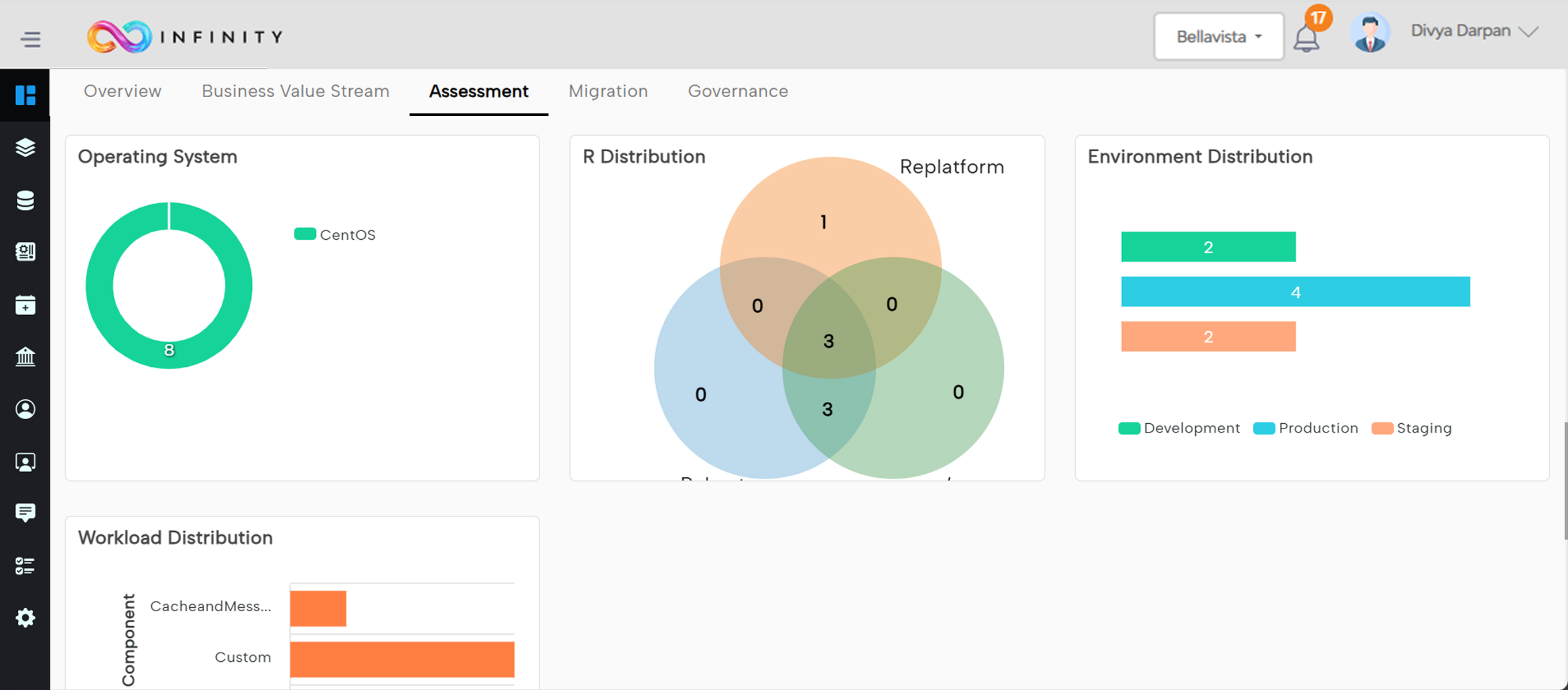Image resolution: width=1568 pixels, height=690 pixels.
Task: Expand the Bellavista dropdown
Action: 1218,37
